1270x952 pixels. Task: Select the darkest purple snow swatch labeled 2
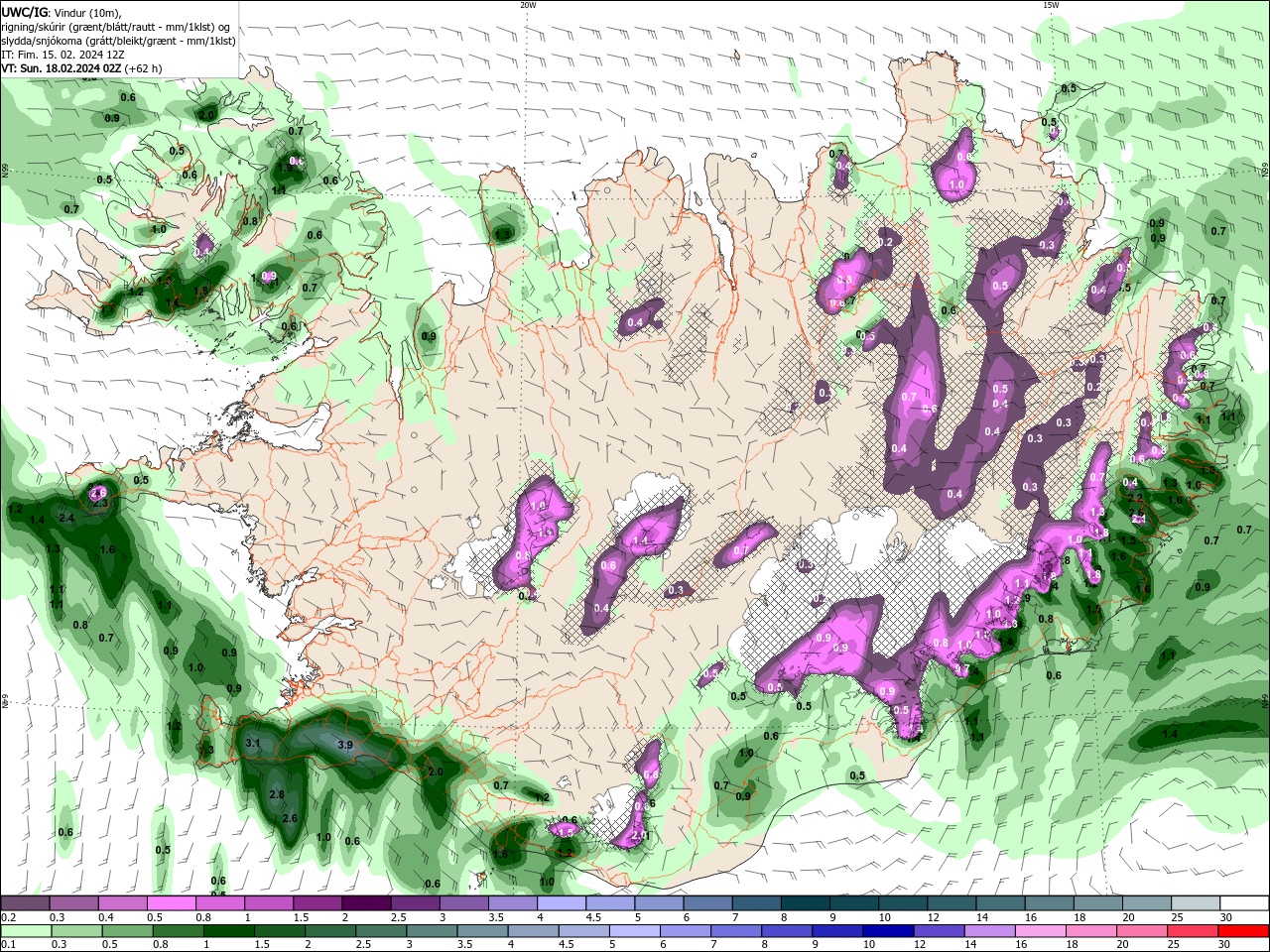click(365, 903)
